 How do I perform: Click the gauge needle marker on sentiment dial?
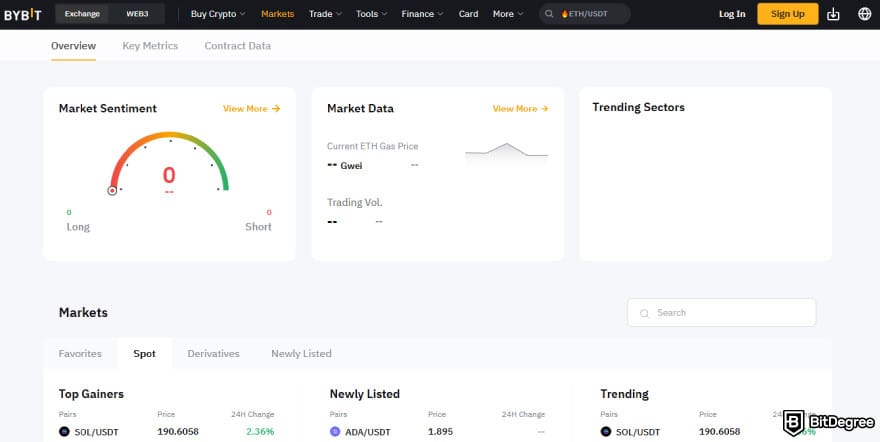point(112,191)
